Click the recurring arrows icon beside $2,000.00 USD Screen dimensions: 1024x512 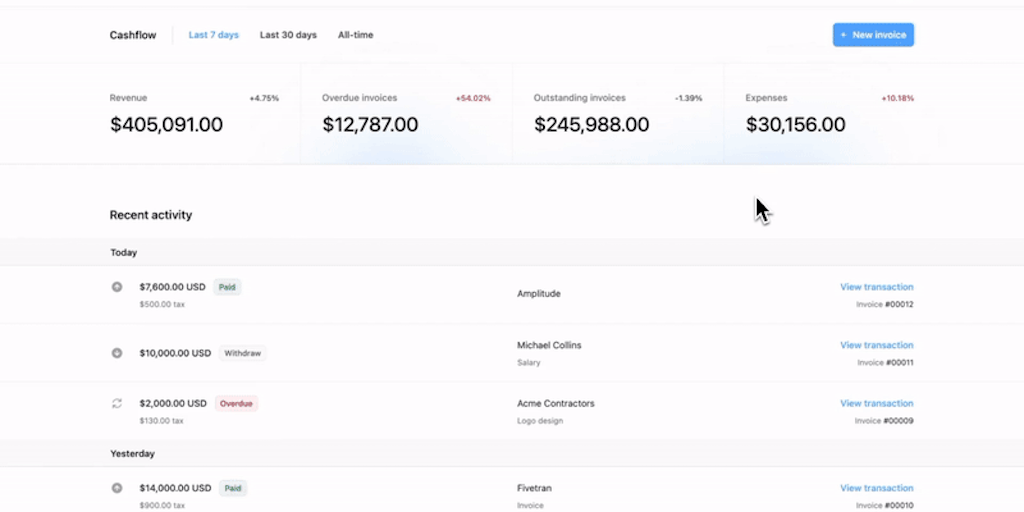pos(117,404)
